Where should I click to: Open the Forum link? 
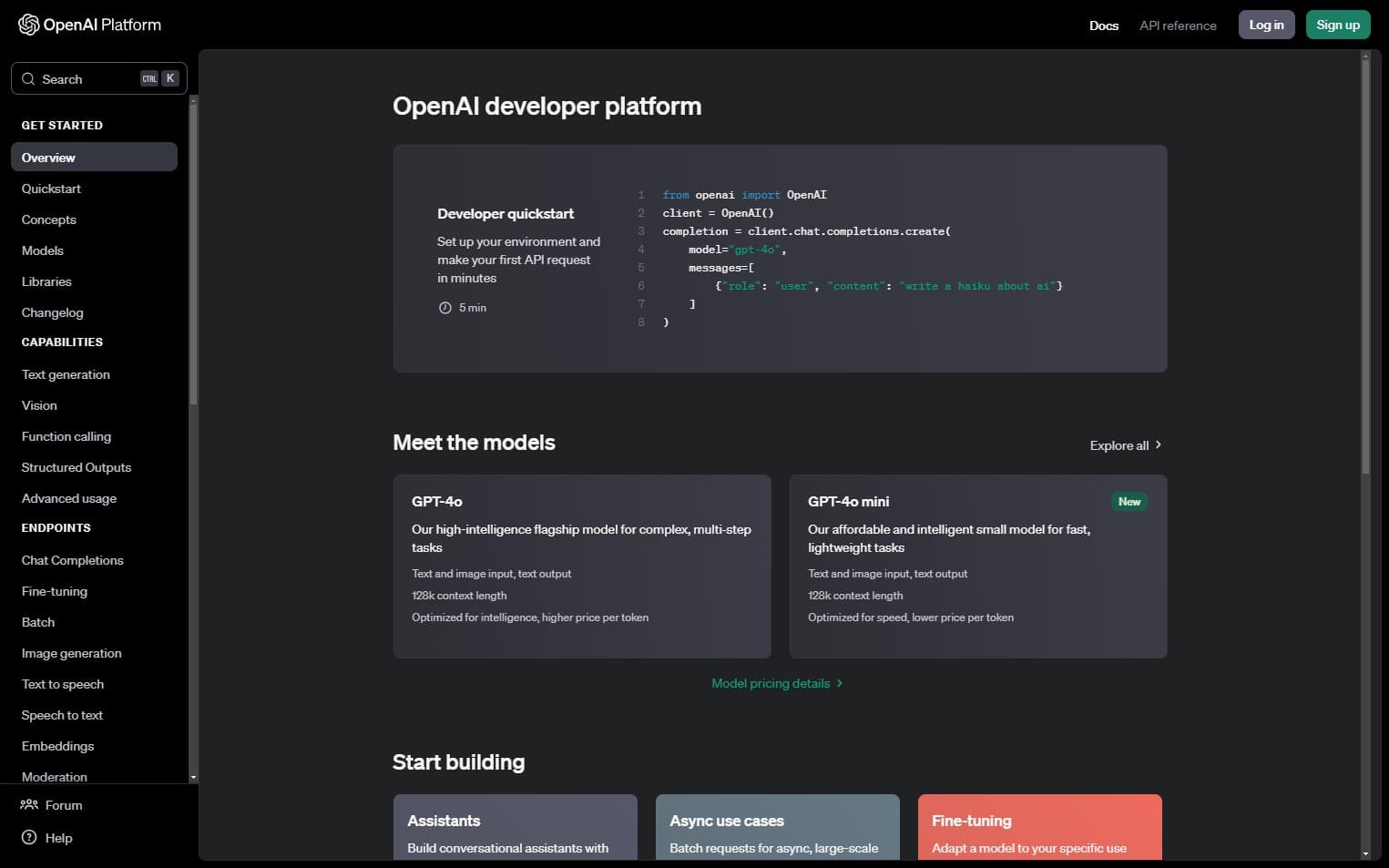pos(51,805)
